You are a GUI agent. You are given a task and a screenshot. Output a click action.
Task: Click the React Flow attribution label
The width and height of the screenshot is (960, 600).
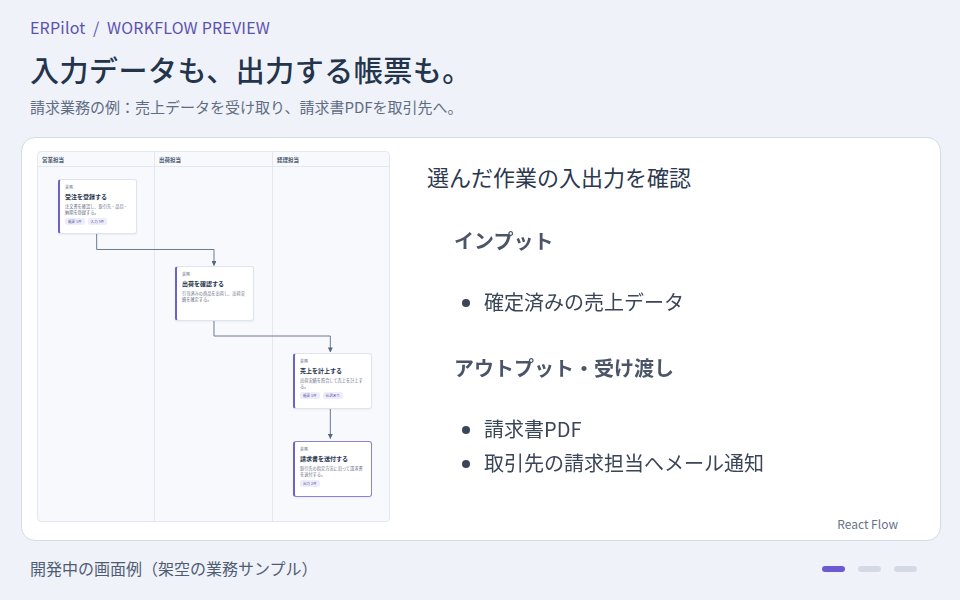pos(867,525)
